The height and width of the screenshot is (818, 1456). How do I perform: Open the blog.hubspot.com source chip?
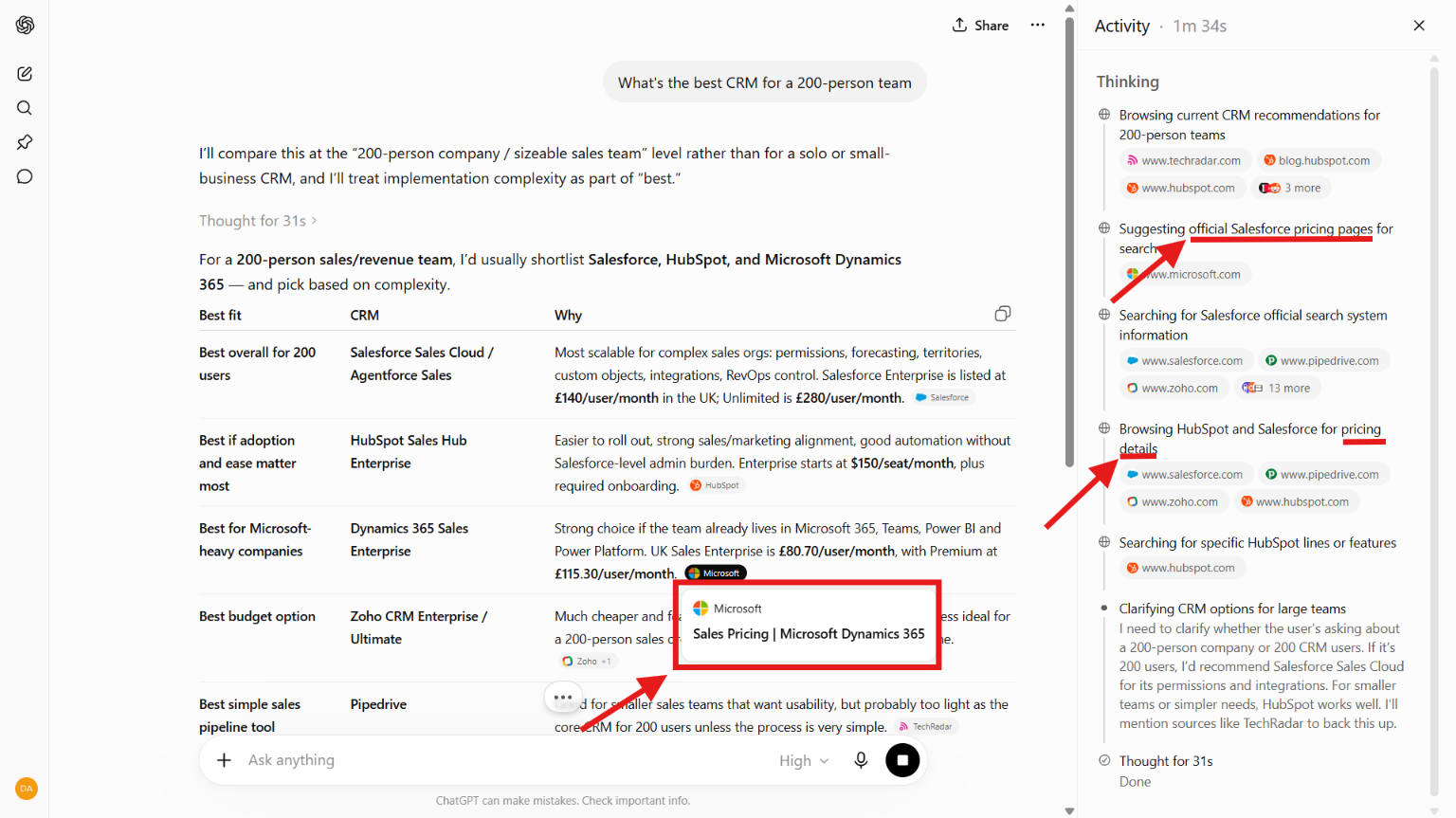pyautogui.click(x=1317, y=161)
